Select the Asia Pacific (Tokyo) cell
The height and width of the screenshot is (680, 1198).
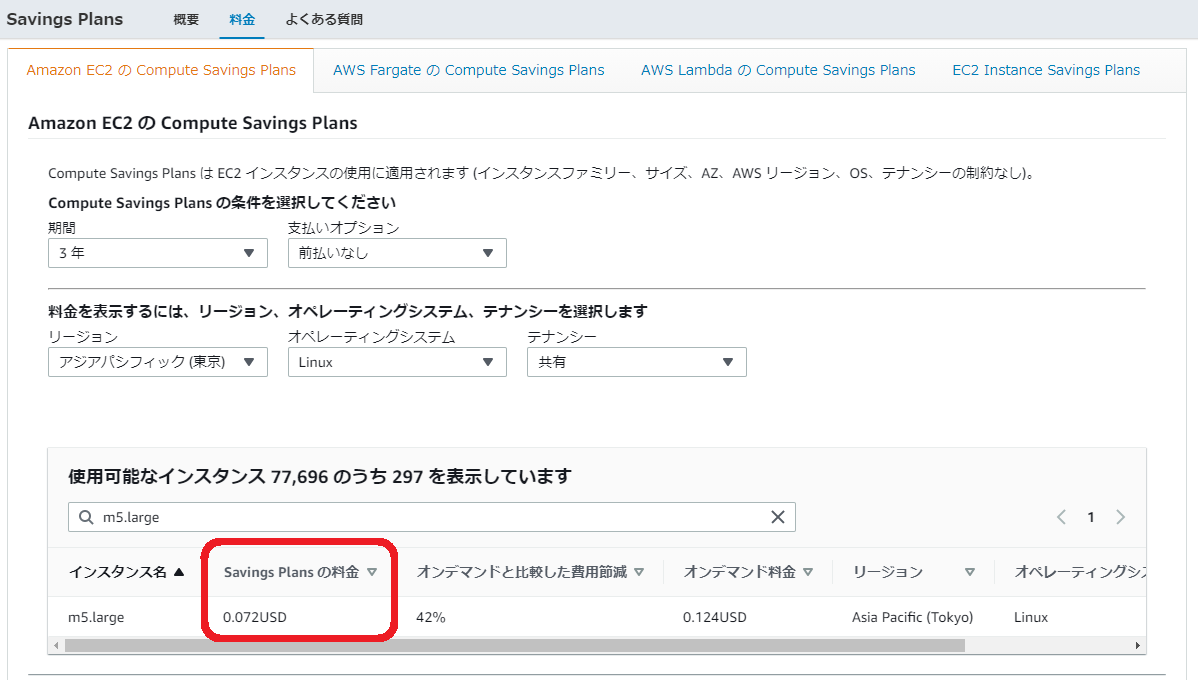(913, 617)
